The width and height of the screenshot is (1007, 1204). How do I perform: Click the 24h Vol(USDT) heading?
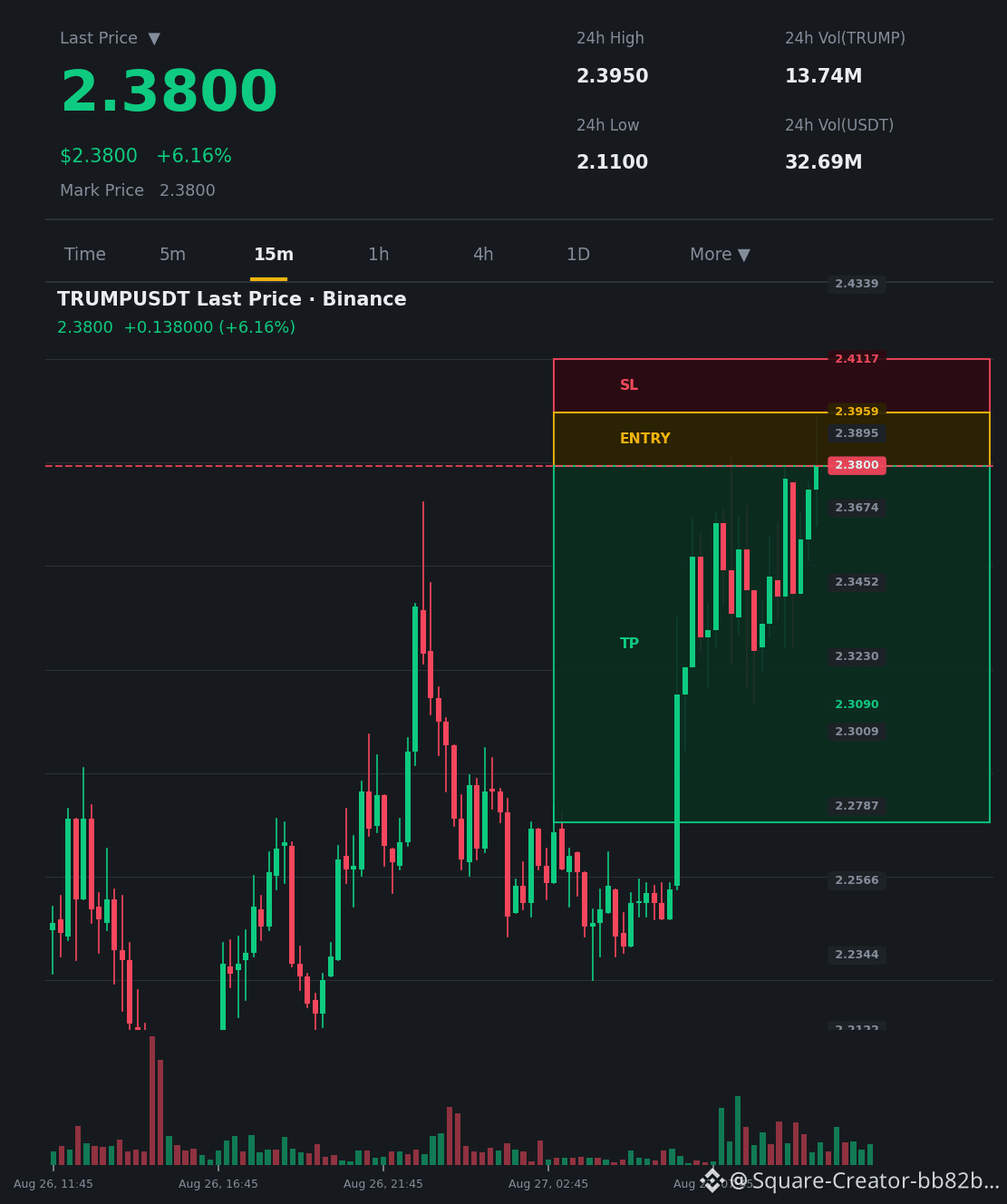tap(839, 125)
